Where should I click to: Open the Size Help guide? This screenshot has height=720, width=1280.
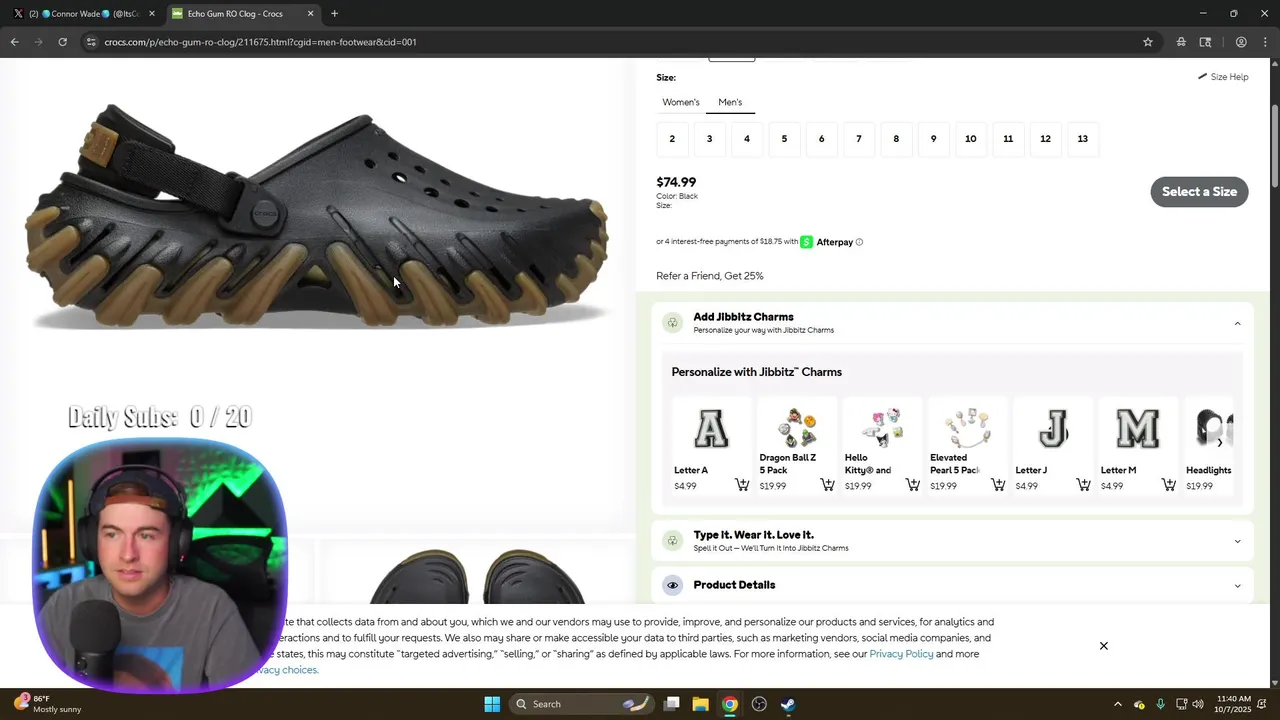[x=1223, y=77]
